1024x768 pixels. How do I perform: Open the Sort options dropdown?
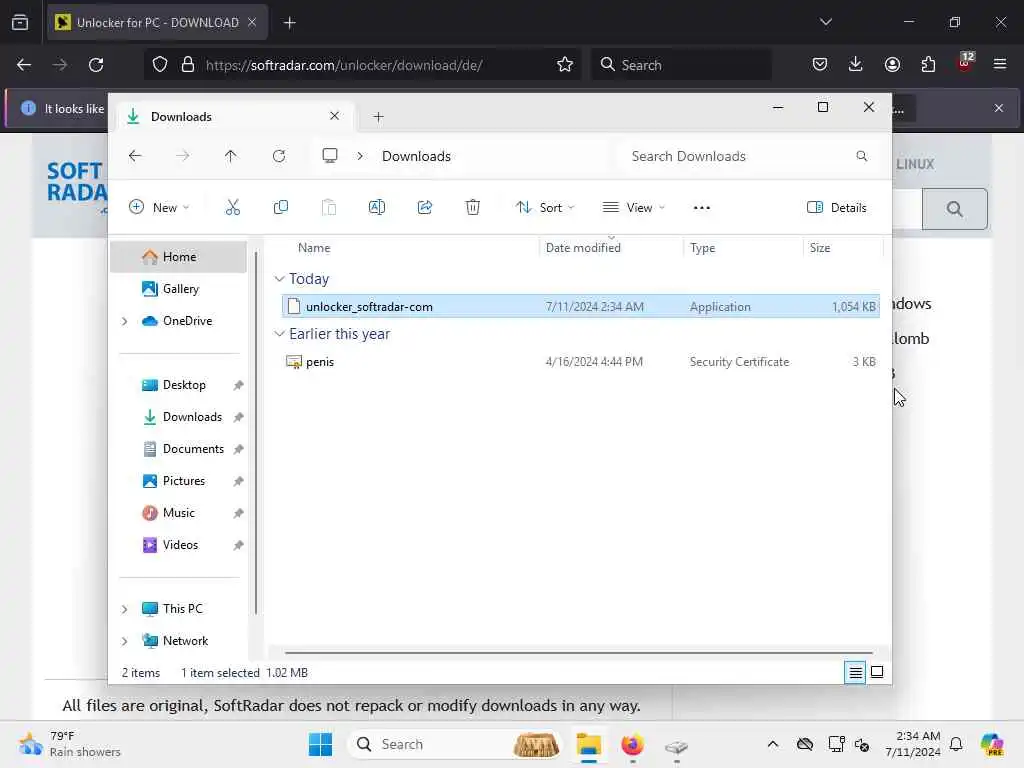(545, 208)
